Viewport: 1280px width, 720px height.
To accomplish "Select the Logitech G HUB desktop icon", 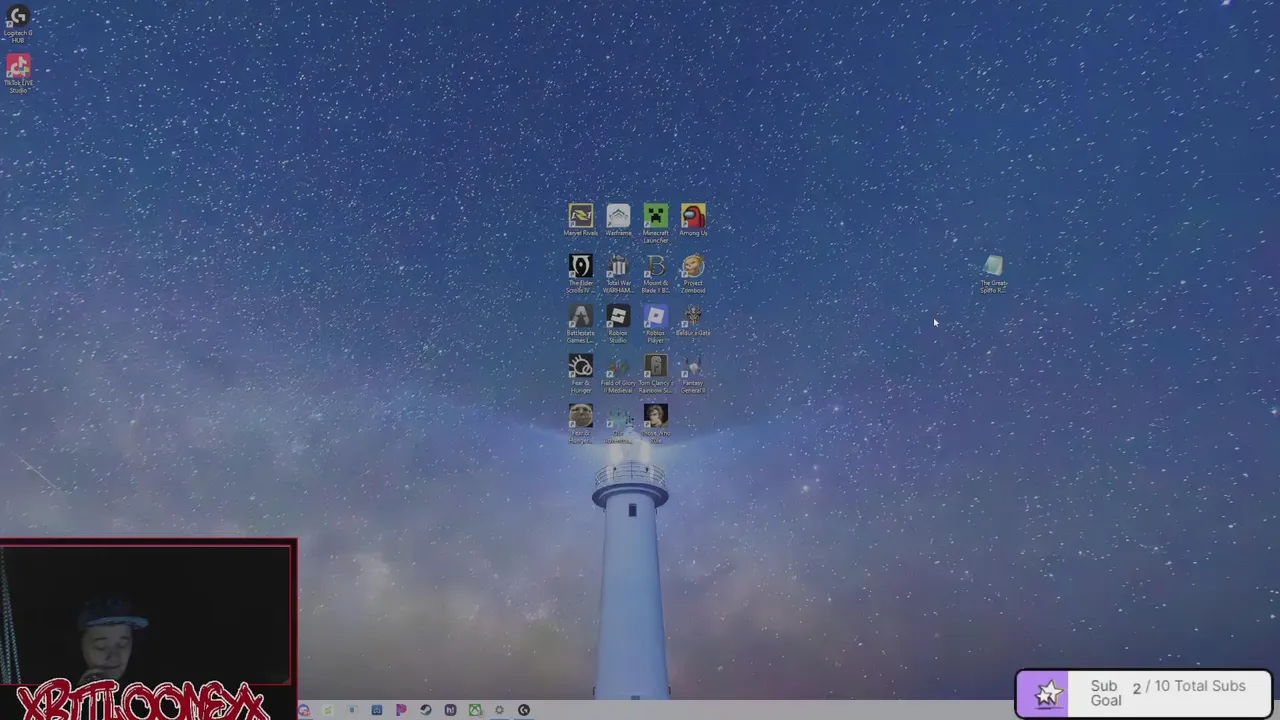I will point(18,24).
